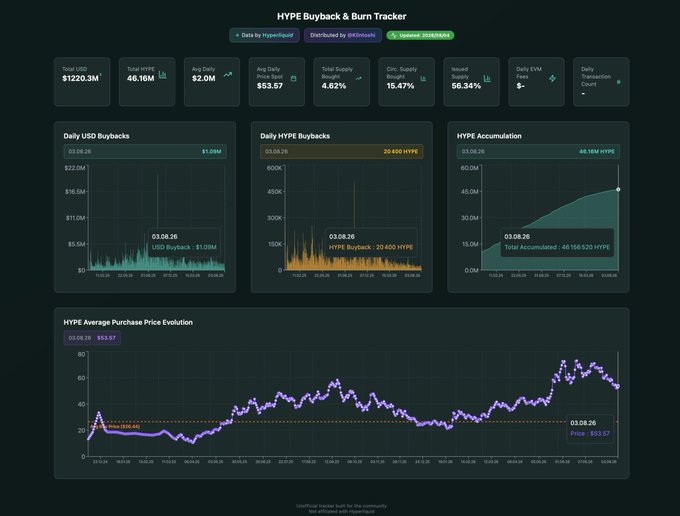The height and width of the screenshot is (516, 680).
Task: Select the Avg Daily $2.0M value
Action: [204, 78]
